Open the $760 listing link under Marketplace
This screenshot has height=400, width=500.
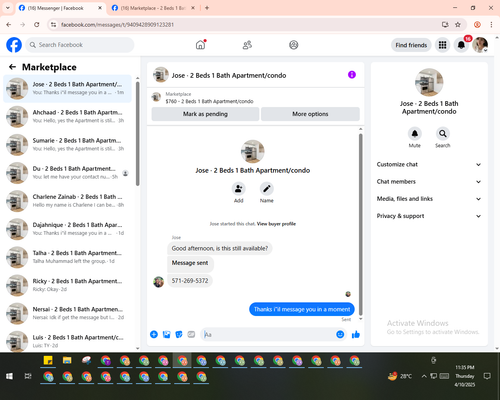[209, 101]
